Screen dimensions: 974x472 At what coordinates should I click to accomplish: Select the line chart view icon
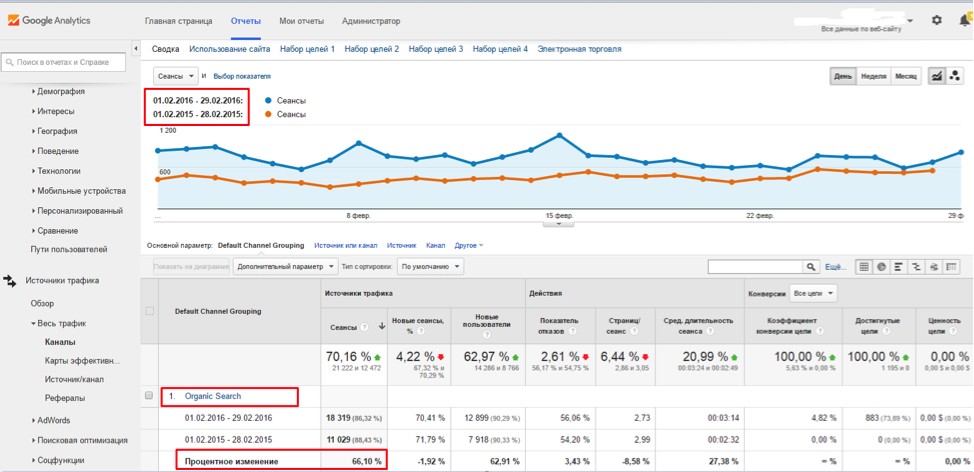[936, 76]
